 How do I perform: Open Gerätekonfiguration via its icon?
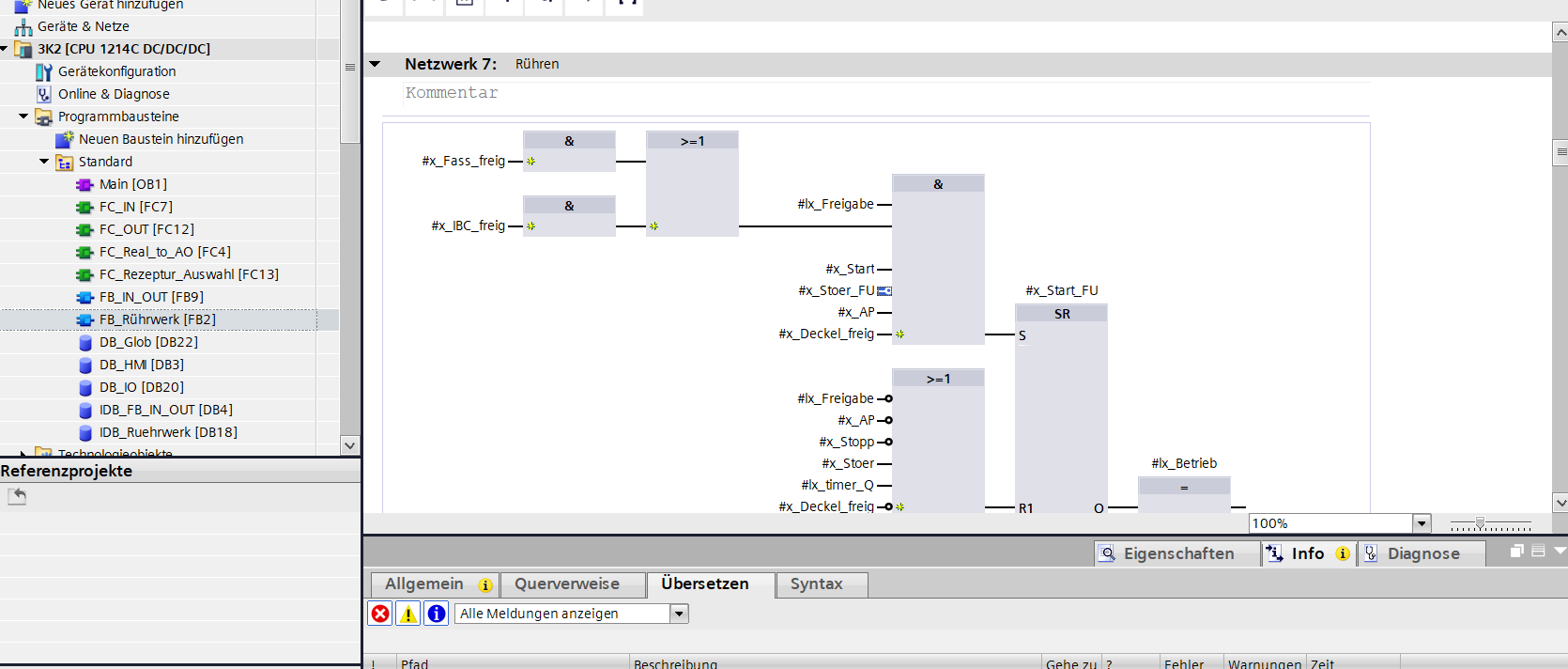click(43, 71)
